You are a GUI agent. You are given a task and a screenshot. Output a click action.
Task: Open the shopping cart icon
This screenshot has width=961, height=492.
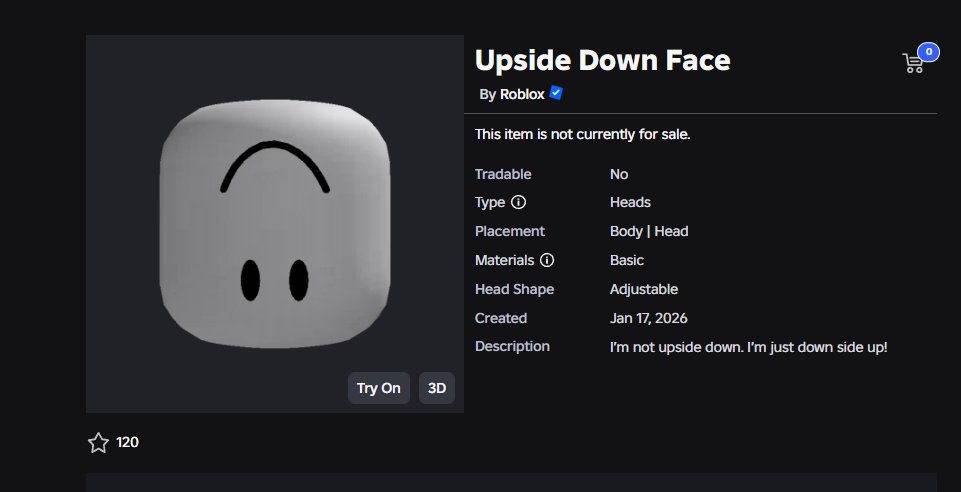[x=913, y=63]
